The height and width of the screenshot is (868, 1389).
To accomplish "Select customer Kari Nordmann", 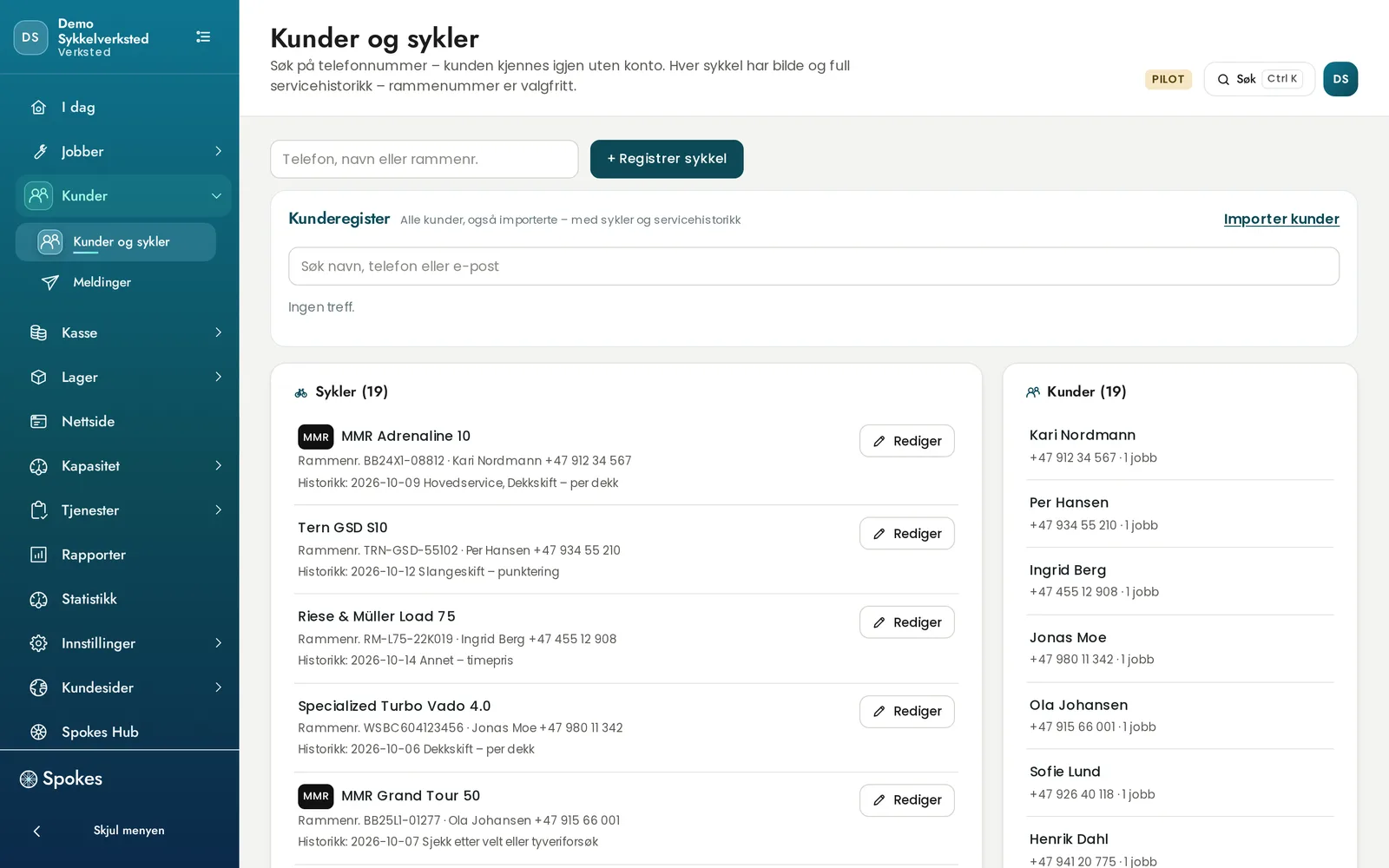I will (x=1180, y=446).
